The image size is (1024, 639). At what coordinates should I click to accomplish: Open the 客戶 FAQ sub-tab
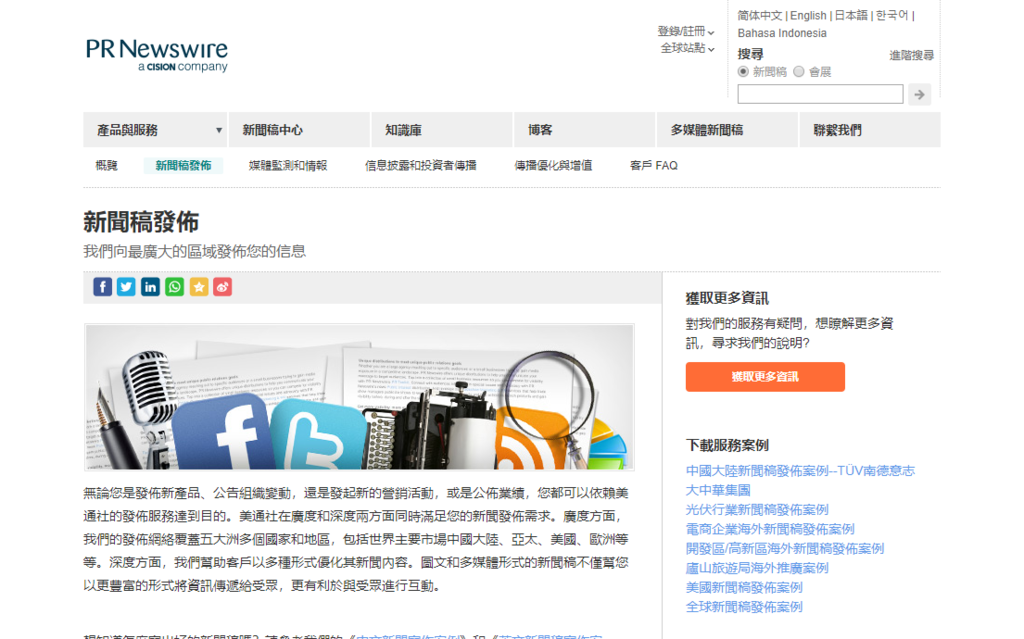pos(654,166)
